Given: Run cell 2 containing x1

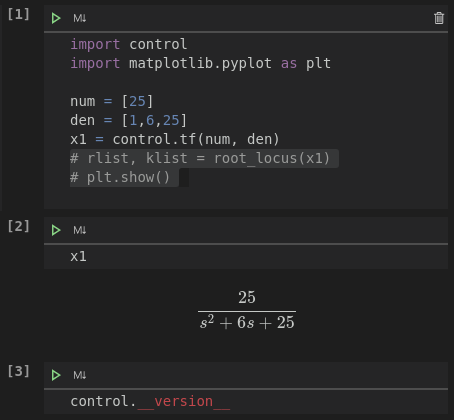Looking at the screenshot, I should click(56, 230).
